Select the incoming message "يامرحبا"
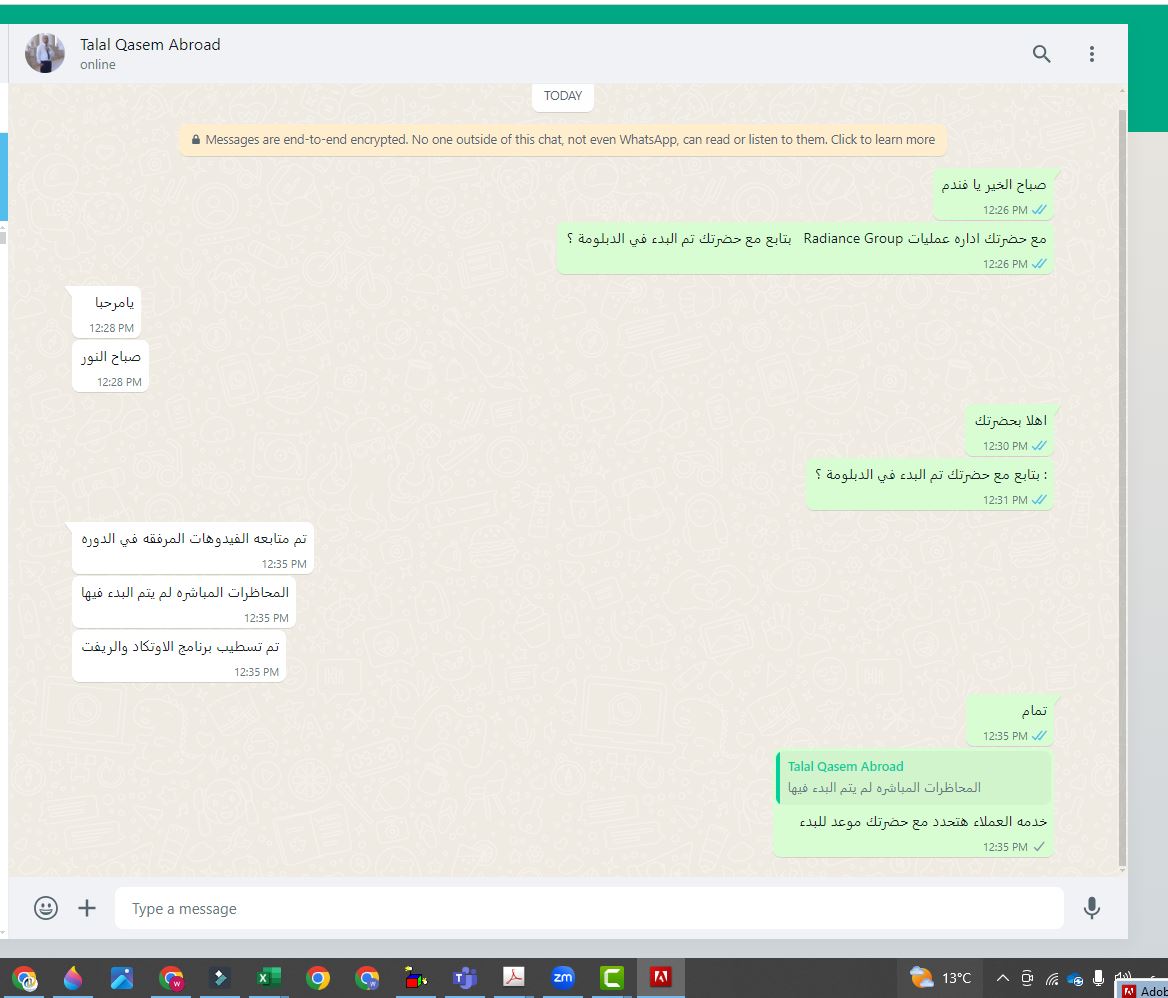Viewport: 1168px width, 998px height. (x=107, y=311)
